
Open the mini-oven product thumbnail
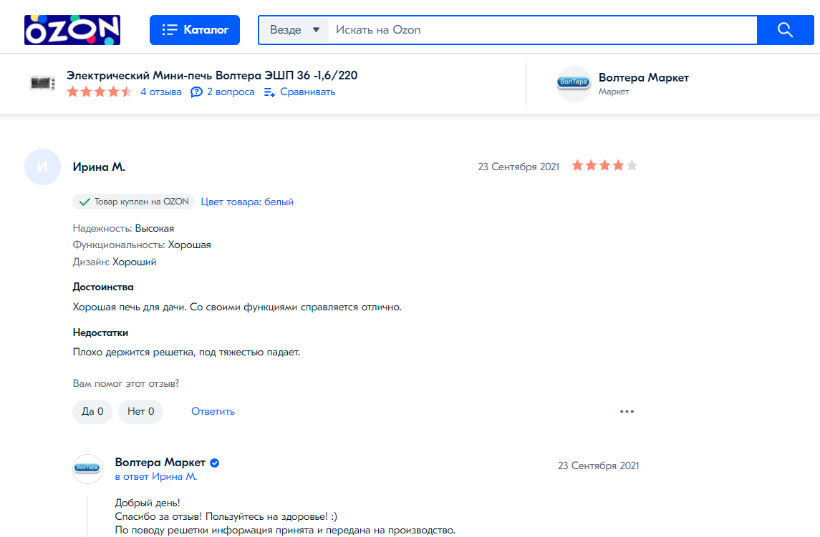click(42, 84)
